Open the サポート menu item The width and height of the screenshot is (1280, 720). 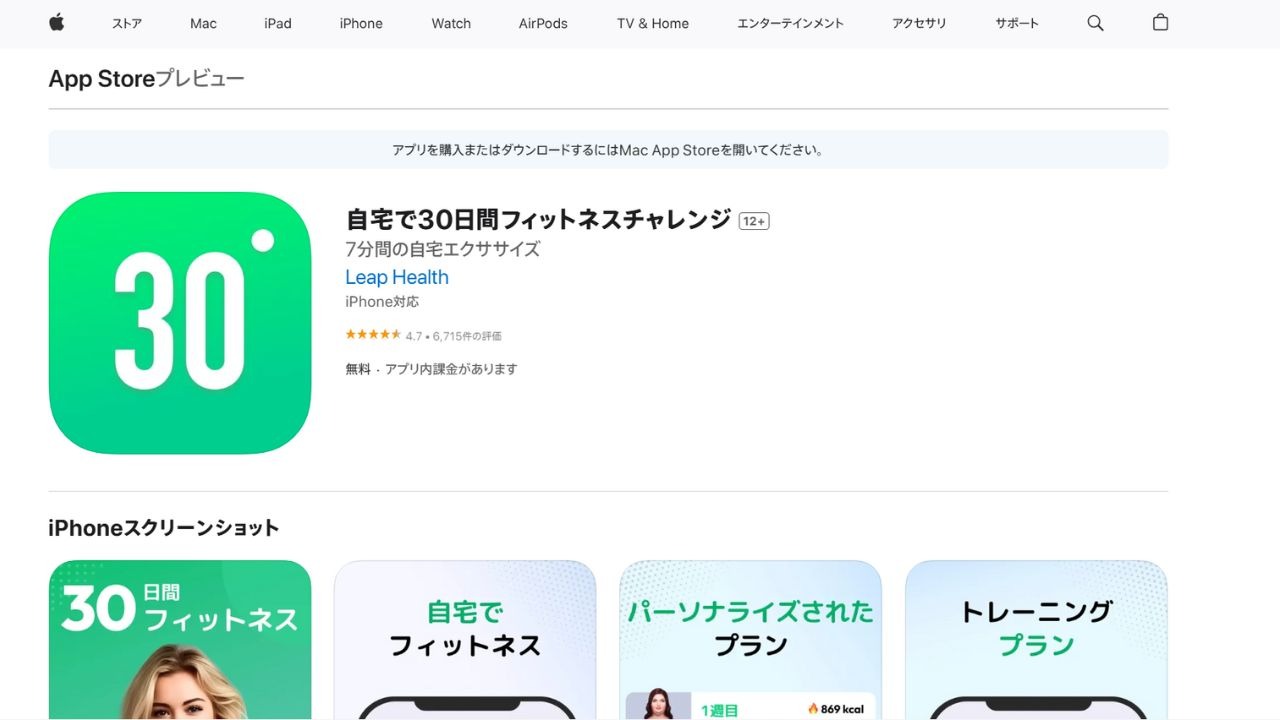[x=1017, y=23]
